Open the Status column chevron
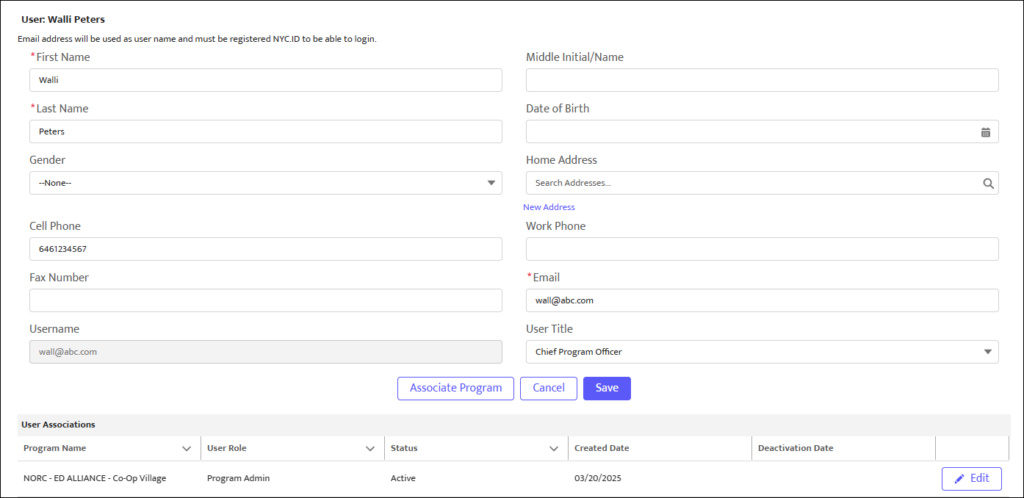Image resolution: width=1024 pixels, height=498 pixels. coord(554,448)
